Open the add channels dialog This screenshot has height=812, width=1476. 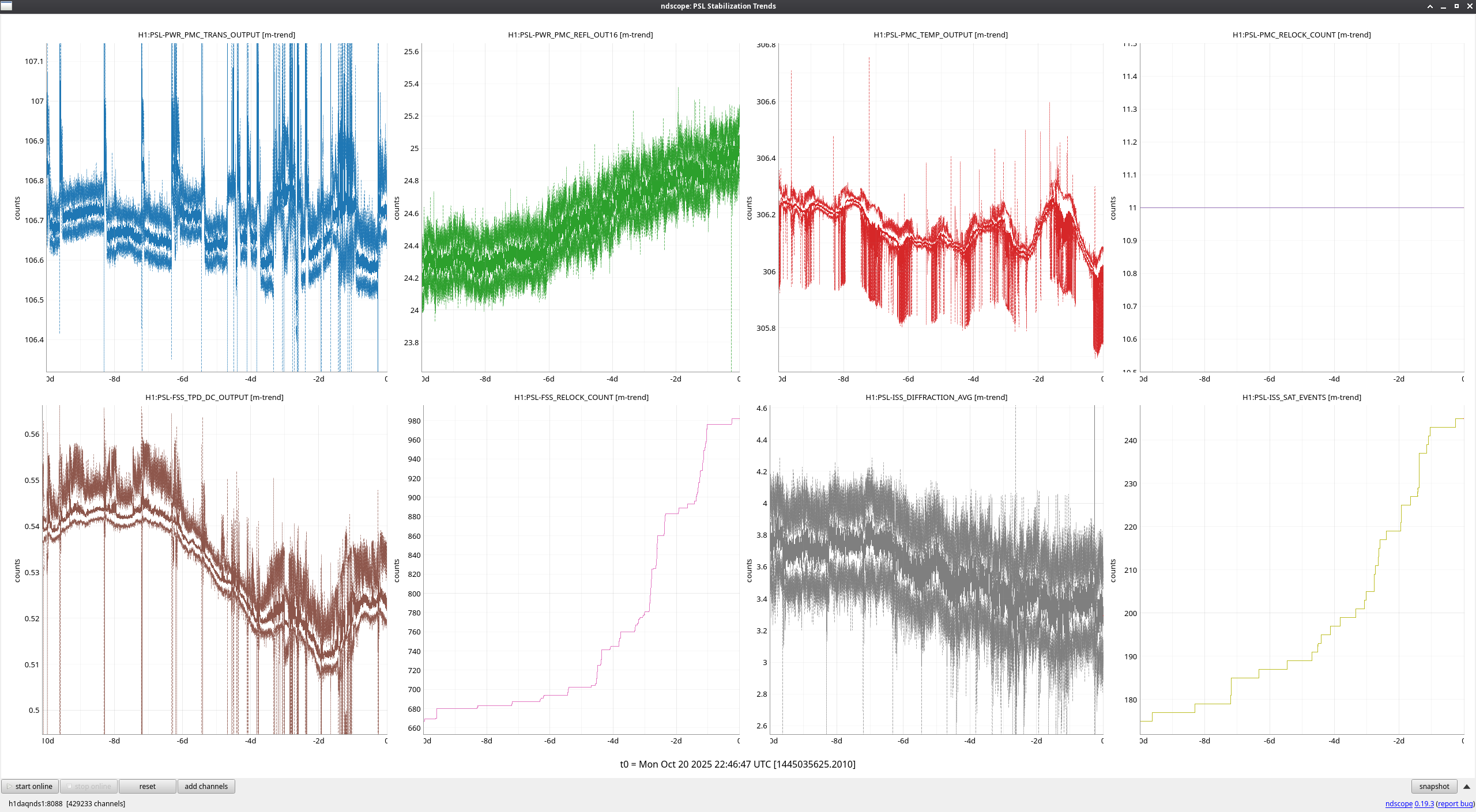pyautogui.click(x=206, y=786)
